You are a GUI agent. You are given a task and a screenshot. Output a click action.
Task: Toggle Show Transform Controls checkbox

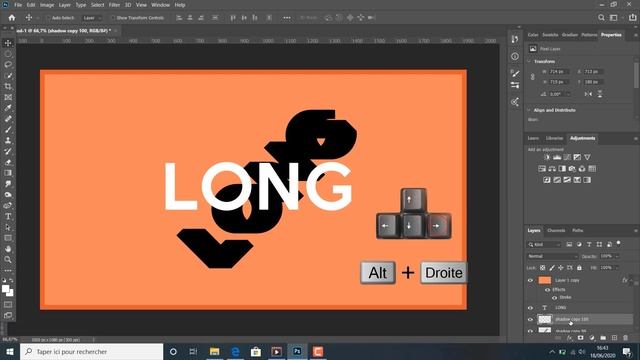tap(113, 18)
